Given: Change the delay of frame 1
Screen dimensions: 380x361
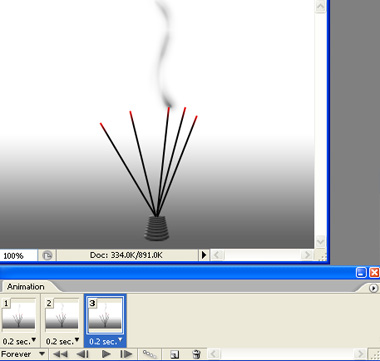Looking at the screenshot, I should (19, 341).
